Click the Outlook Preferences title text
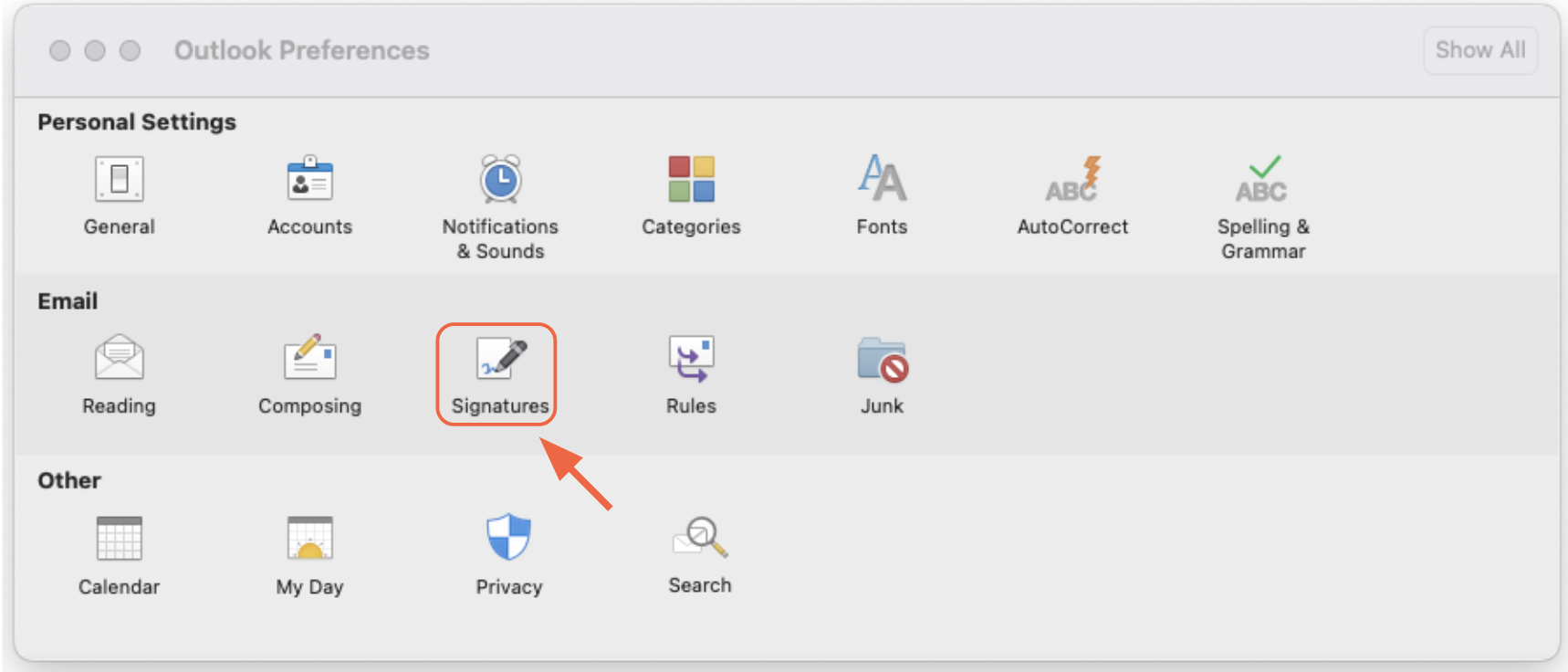1568x672 pixels. click(301, 50)
